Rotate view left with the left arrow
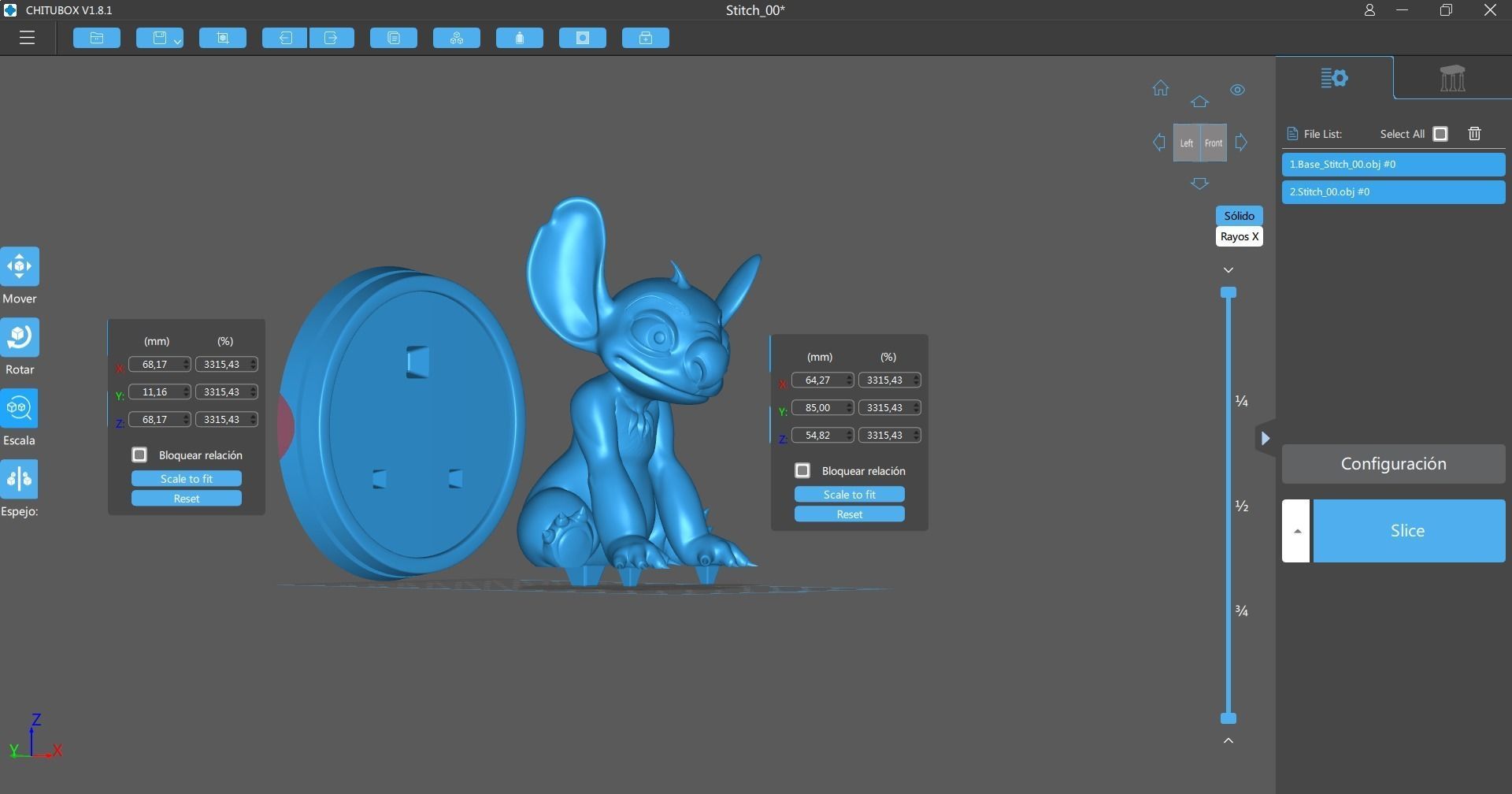The image size is (1512, 794). (1159, 143)
